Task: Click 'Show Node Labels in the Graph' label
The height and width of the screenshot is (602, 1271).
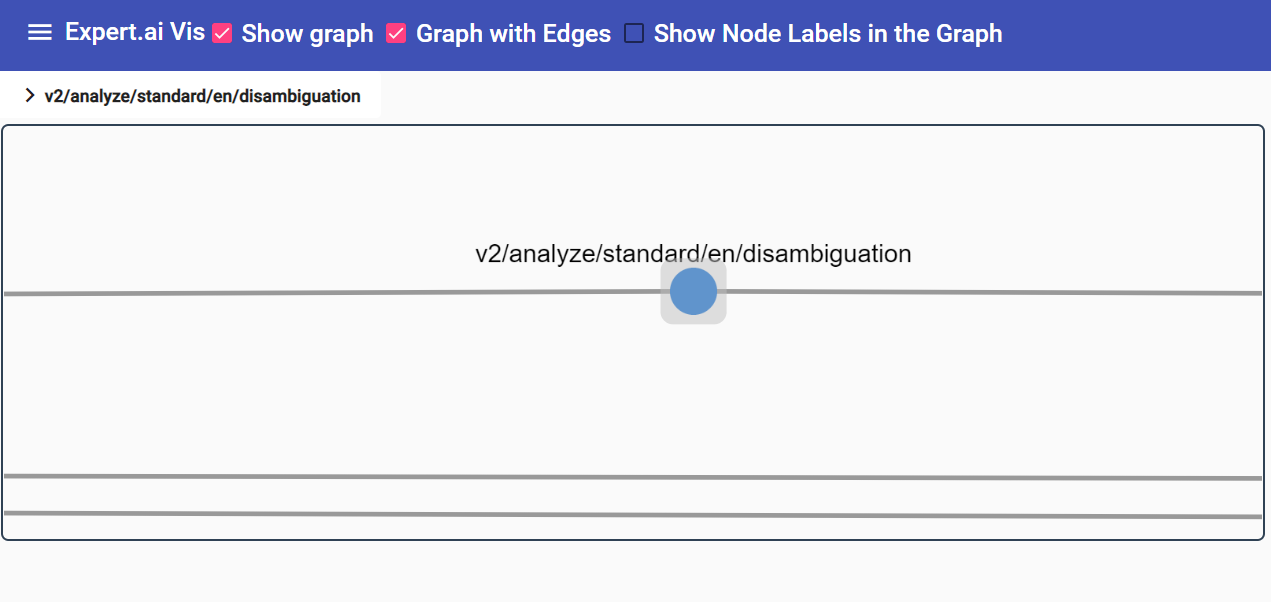Action: (x=828, y=34)
